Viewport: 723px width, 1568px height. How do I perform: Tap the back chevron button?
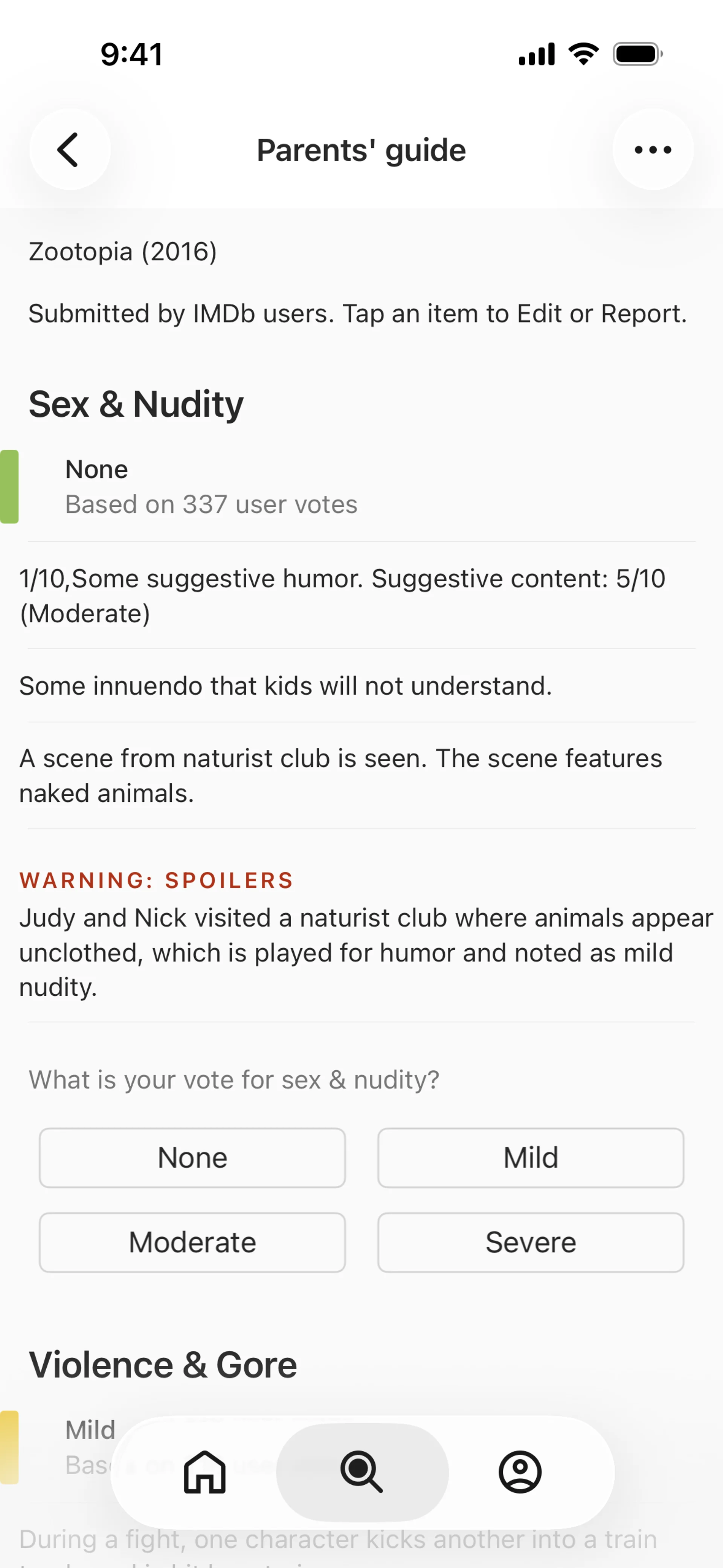(x=69, y=150)
